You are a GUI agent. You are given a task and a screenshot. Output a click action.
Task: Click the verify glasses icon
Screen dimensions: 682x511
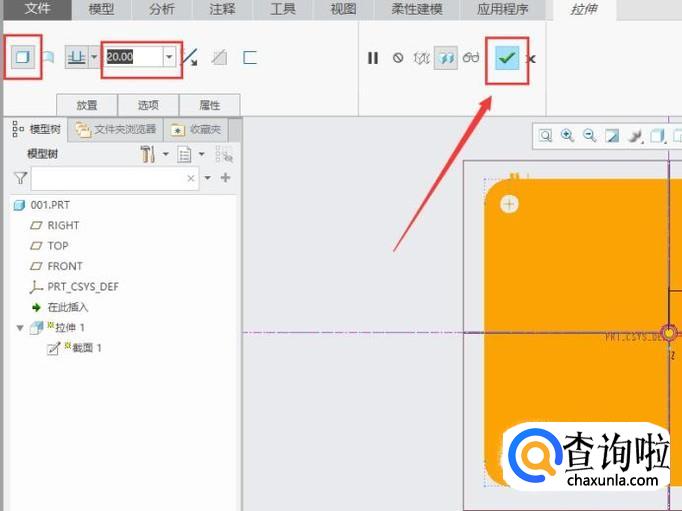point(471,57)
